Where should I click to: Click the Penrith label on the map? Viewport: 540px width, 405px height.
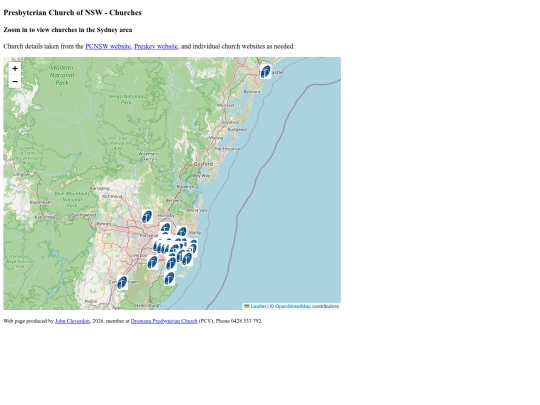point(104,224)
